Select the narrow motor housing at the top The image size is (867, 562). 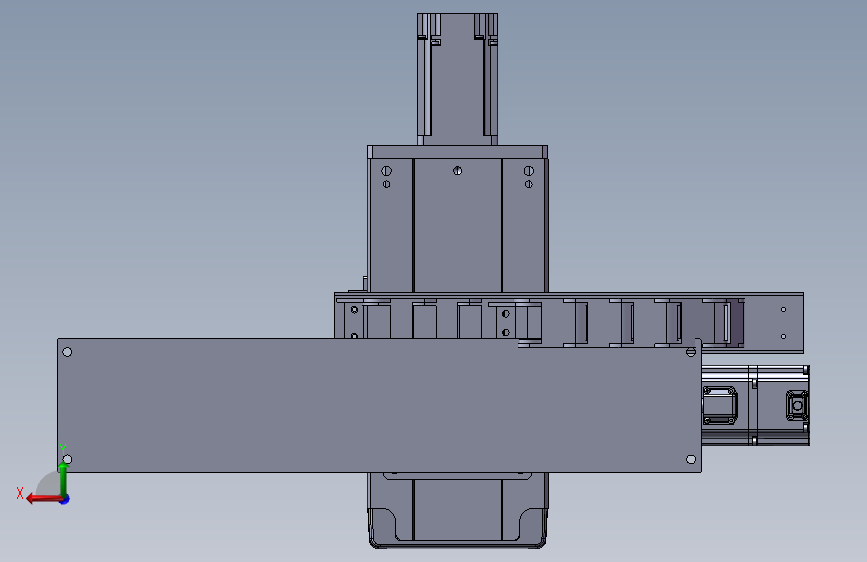tap(457, 79)
